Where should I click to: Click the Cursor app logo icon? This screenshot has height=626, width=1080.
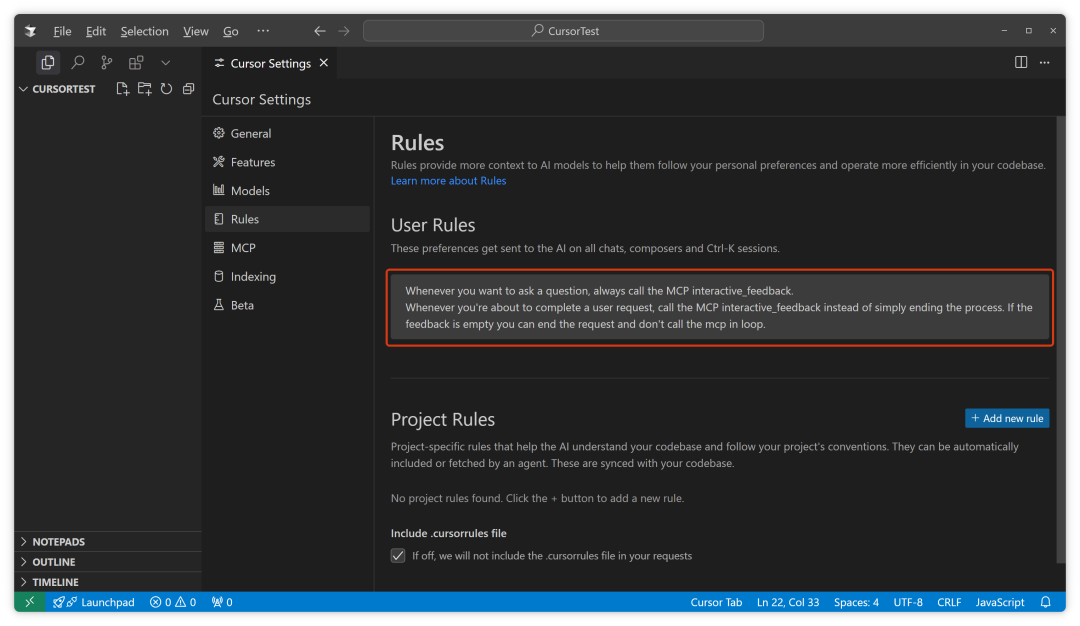tap(30, 31)
